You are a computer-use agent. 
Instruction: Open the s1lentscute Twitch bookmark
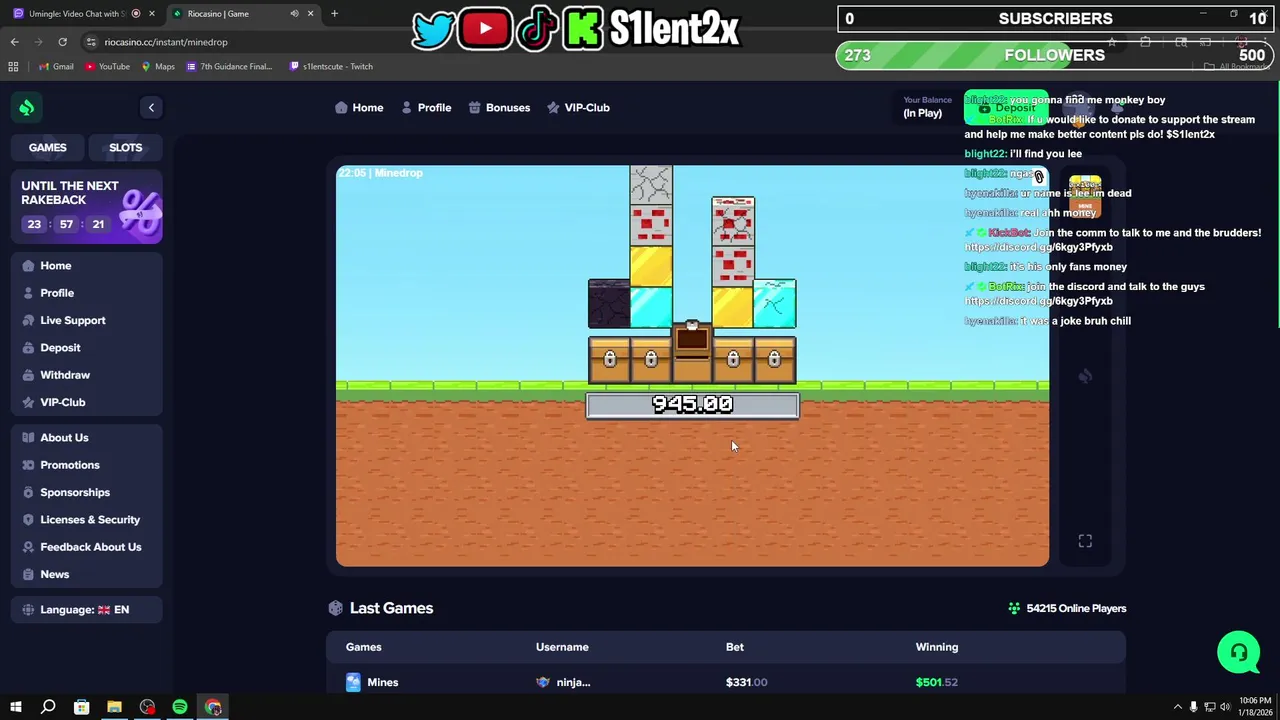(x=331, y=66)
